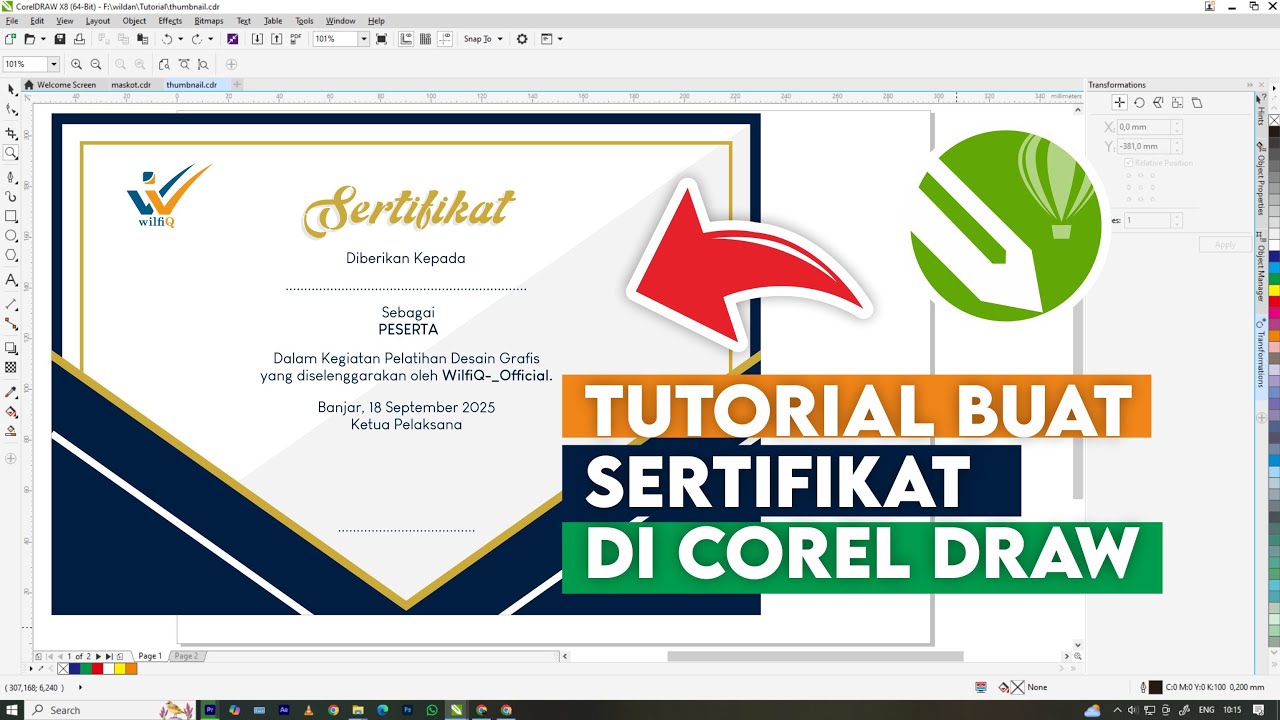The width and height of the screenshot is (1280, 720).
Task: Click the Apply button in Transformations
Action: pyautogui.click(x=1225, y=244)
